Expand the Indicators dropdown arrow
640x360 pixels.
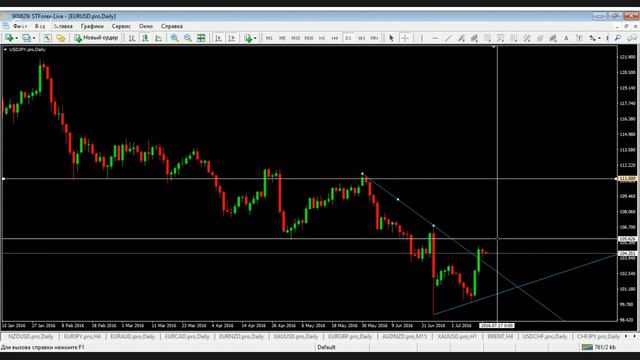point(255,38)
